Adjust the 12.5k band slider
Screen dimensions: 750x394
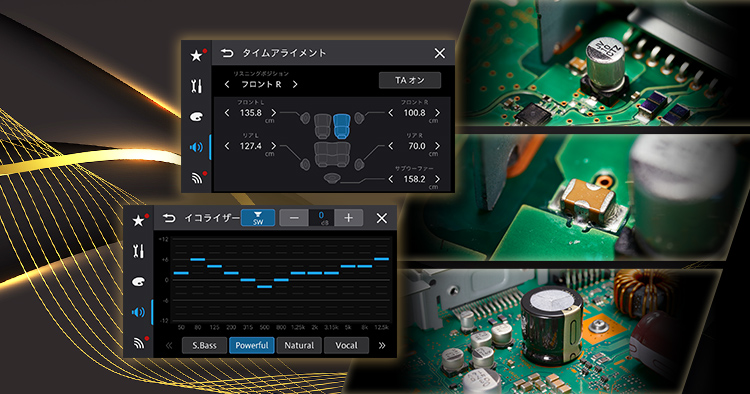point(381,259)
